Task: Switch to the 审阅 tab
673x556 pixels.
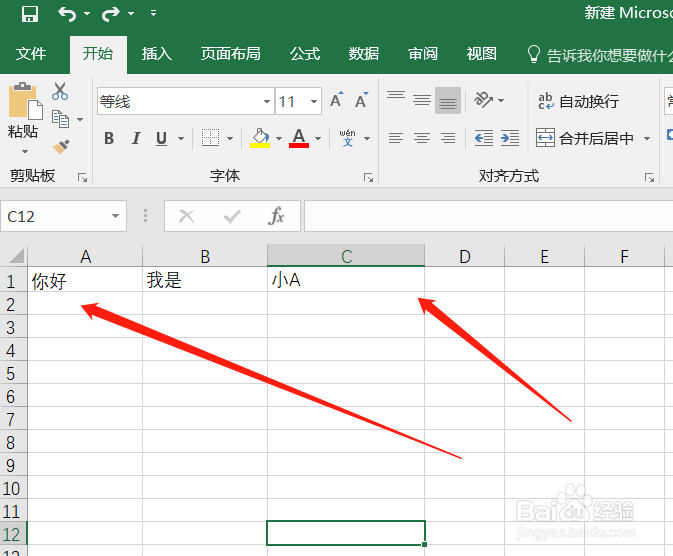Action: tap(423, 54)
